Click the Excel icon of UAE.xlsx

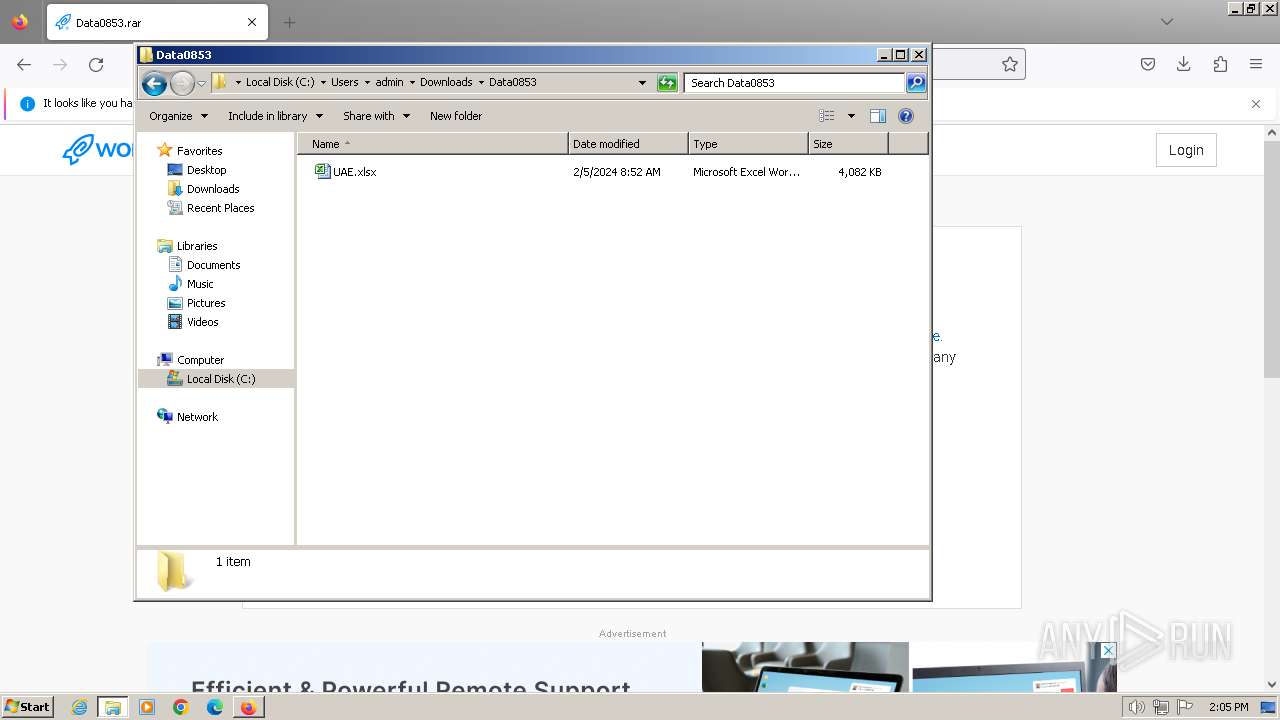point(322,171)
